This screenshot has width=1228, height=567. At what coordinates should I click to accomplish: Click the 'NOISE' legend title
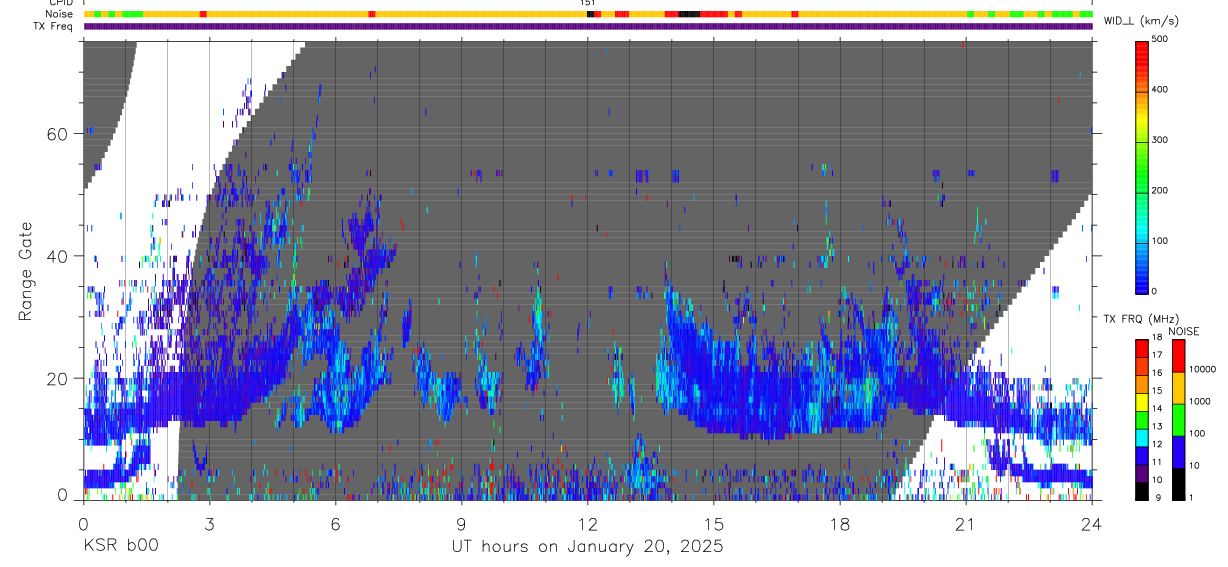[1183, 331]
